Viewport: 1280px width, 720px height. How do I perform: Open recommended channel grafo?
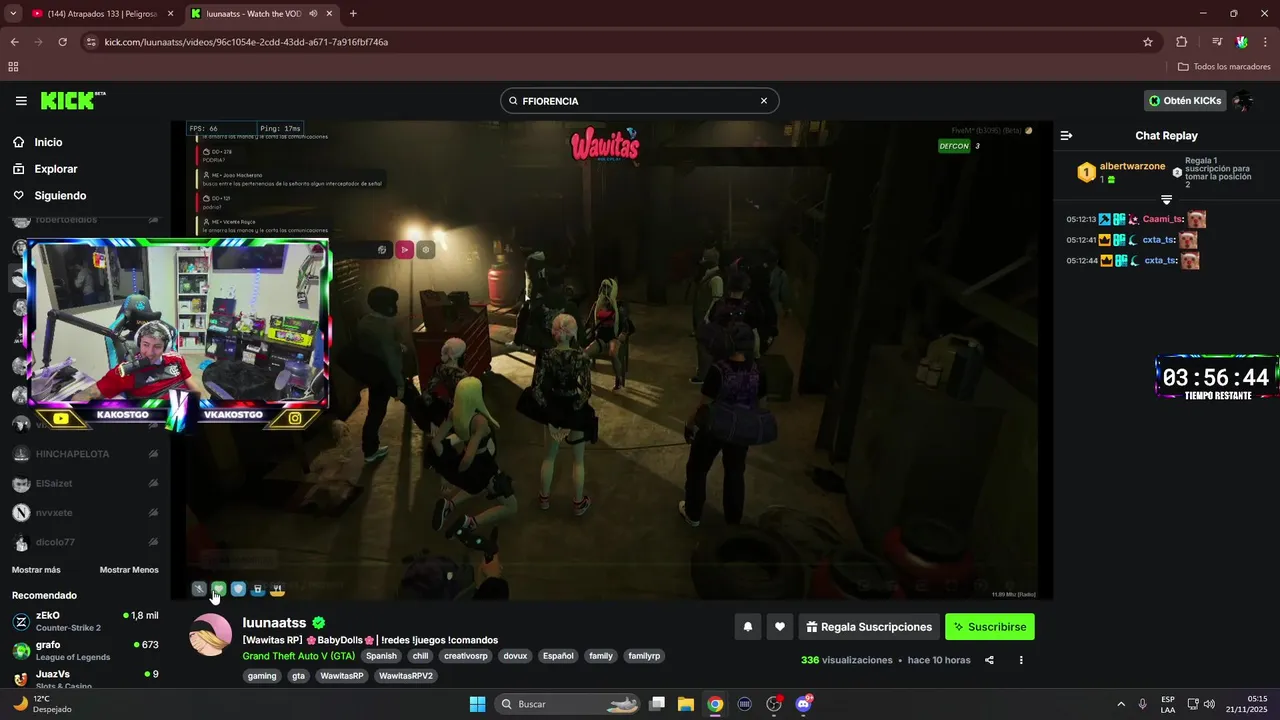pyautogui.click(x=85, y=650)
